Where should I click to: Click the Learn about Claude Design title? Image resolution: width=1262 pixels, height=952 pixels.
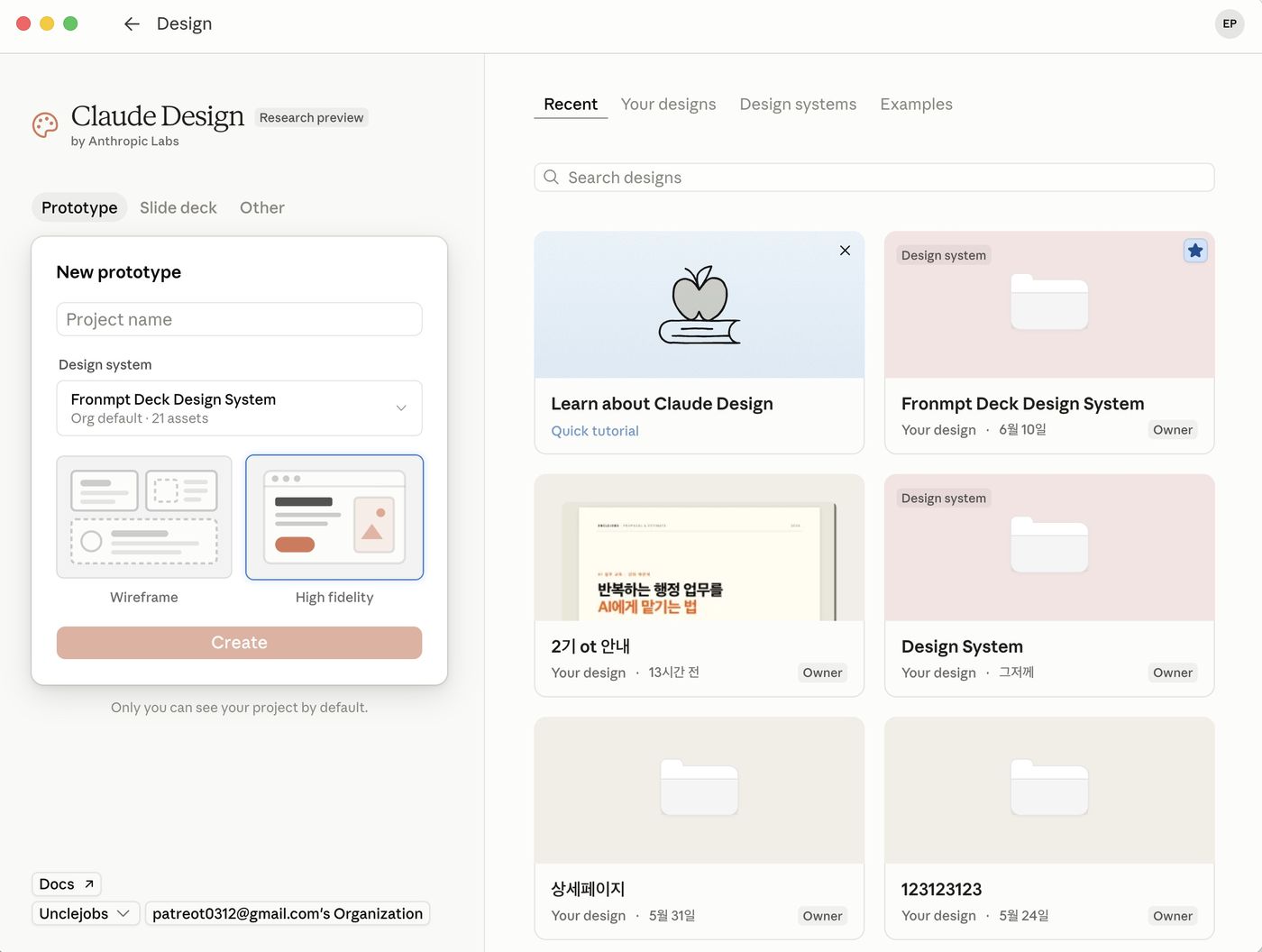point(662,404)
